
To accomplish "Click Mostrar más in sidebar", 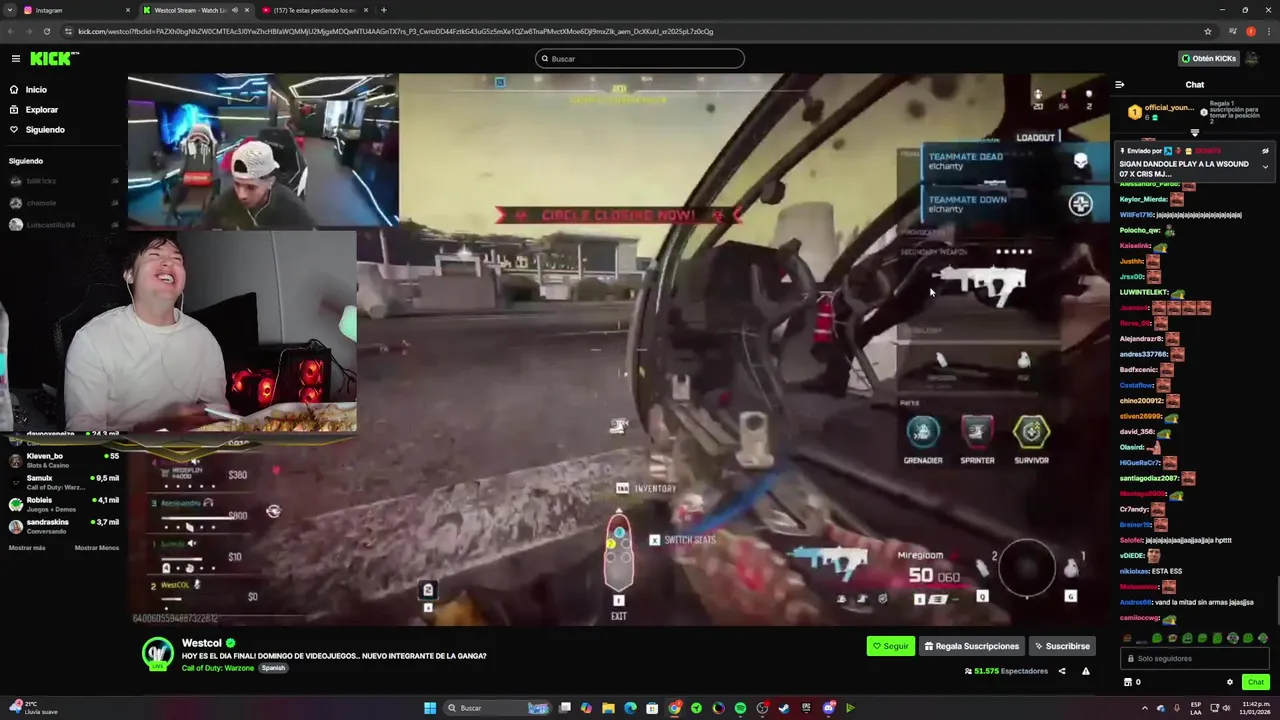I will [27, 548].
